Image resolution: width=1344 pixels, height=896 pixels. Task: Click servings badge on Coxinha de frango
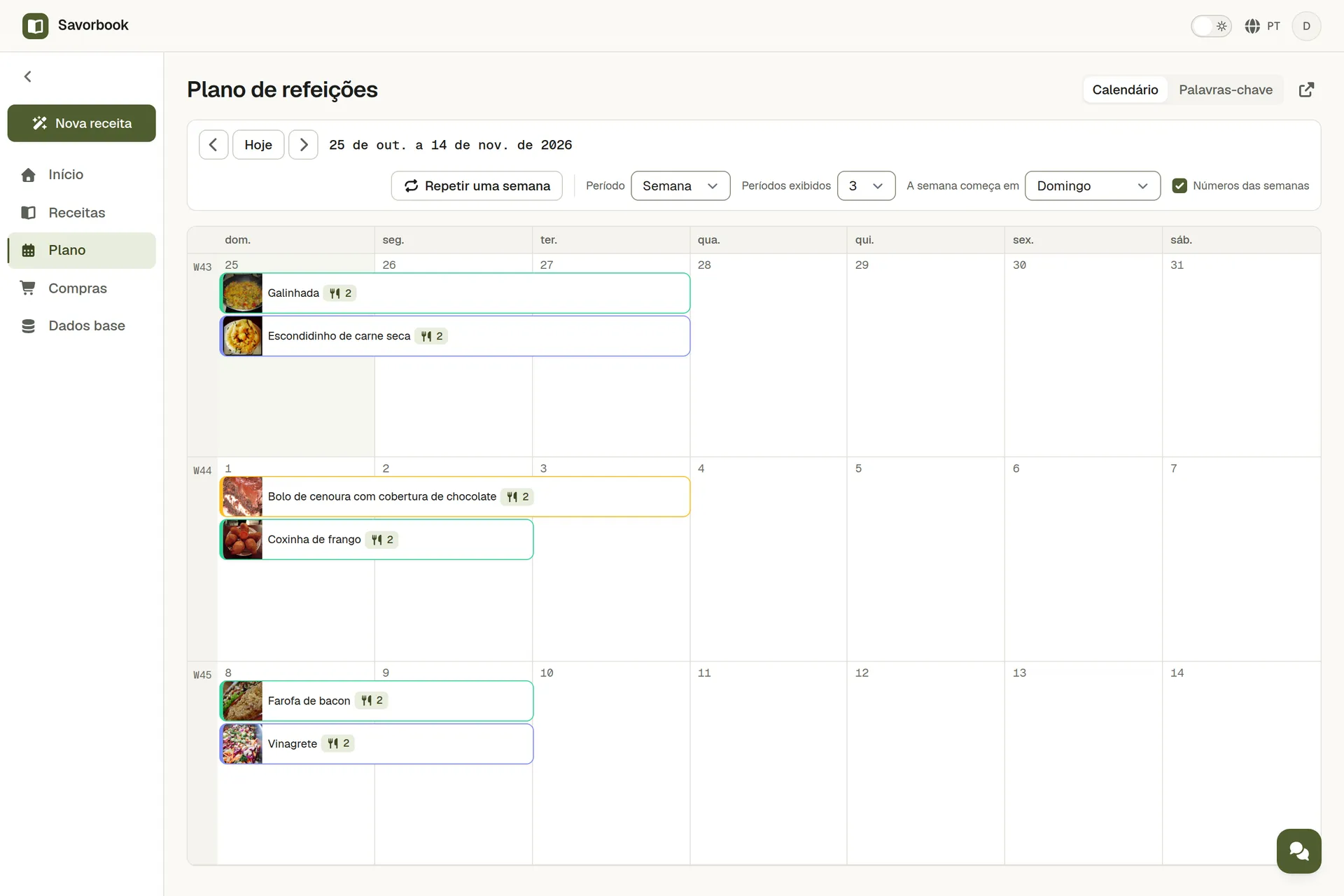(382, 540)
